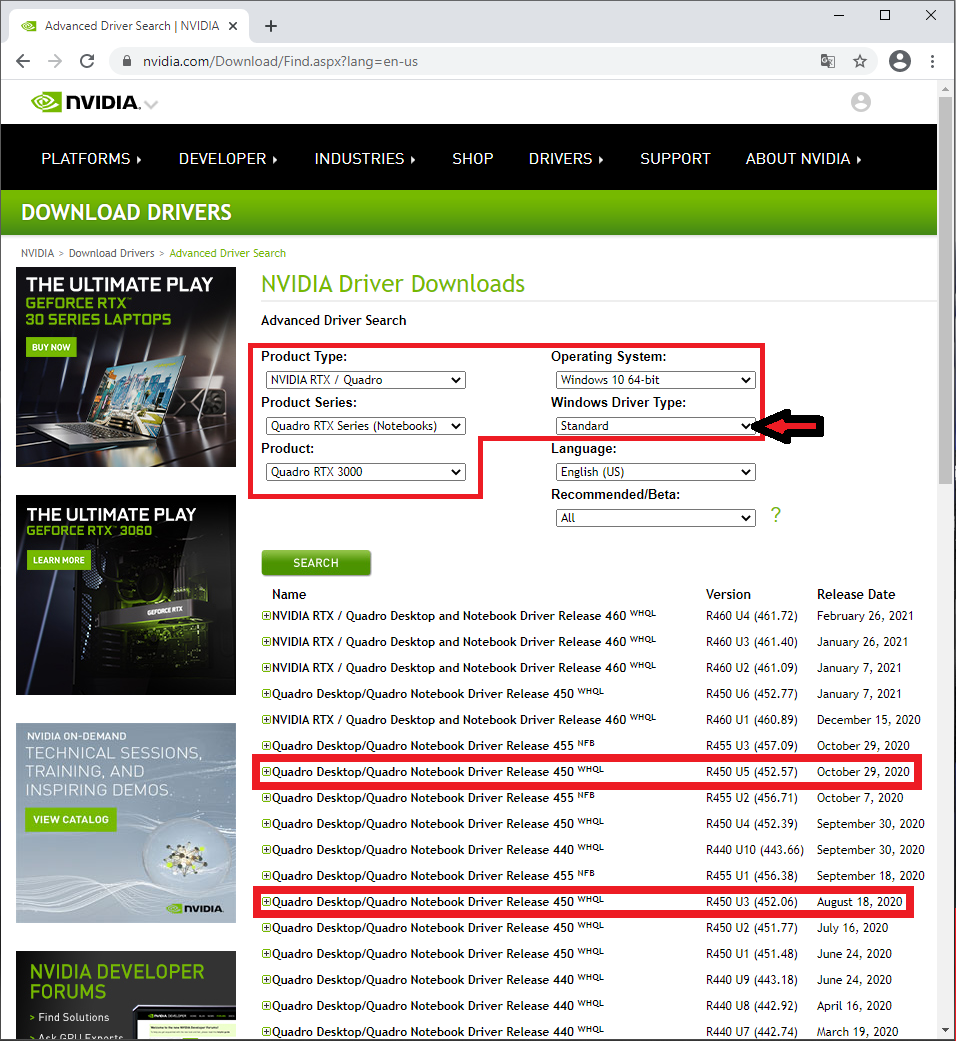Expand R440 U10 (443.66) driver row

coord(266,849)
